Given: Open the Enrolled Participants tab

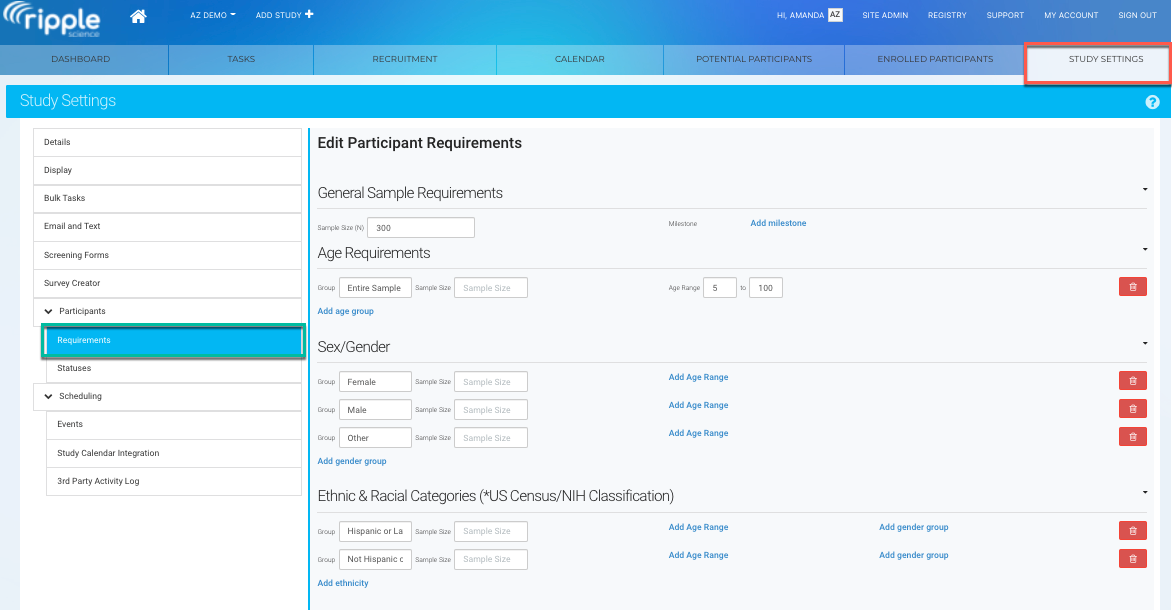Looking at the screenshot, I should click(x=935, y=59).
